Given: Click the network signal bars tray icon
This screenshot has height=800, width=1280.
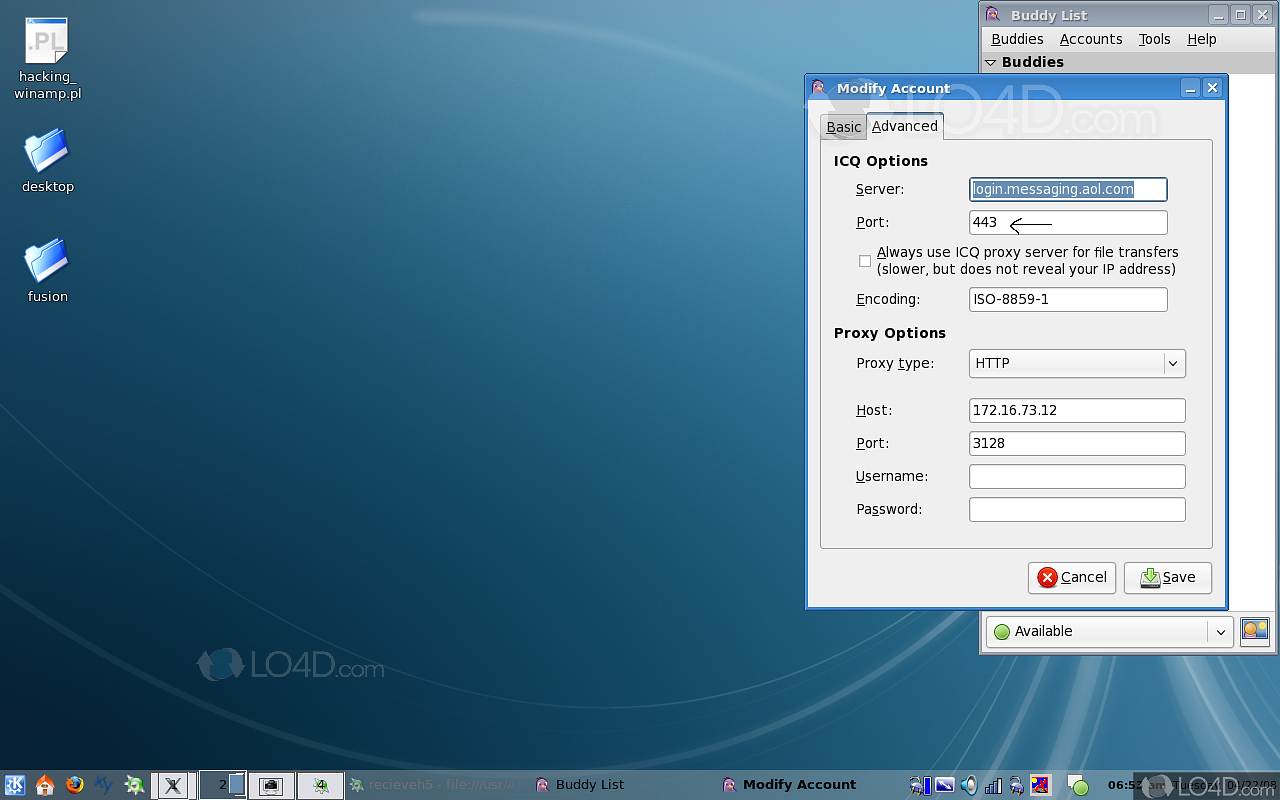Looking at the screenshot, I should 993,785.
